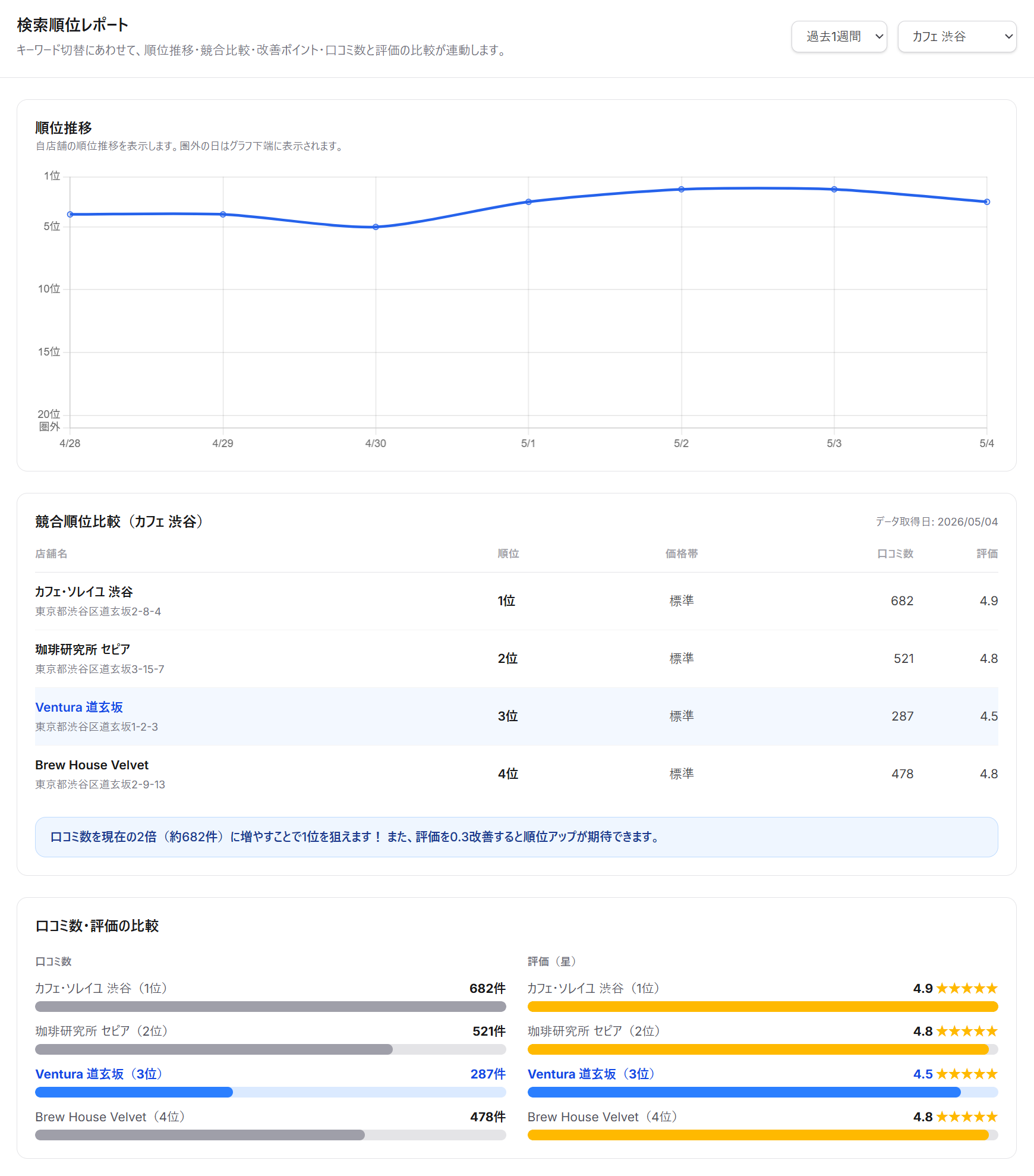The height and width of the screenshot is (1176, 1034).
Task: Click the 4/30 data point on chart
Action: point(376,227)
